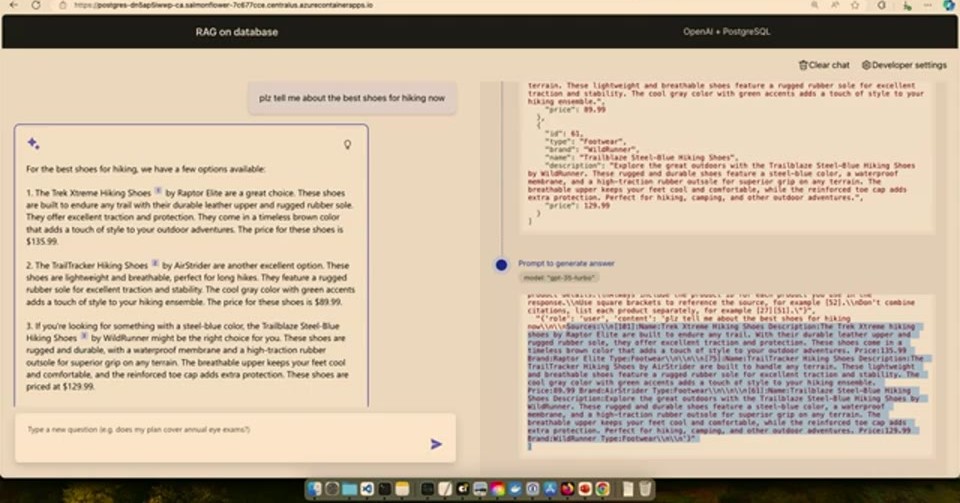Viewport: 960px width, 503px height.
Task: Click citation marker before 'by WildRunner'
Action: (84, 336)
